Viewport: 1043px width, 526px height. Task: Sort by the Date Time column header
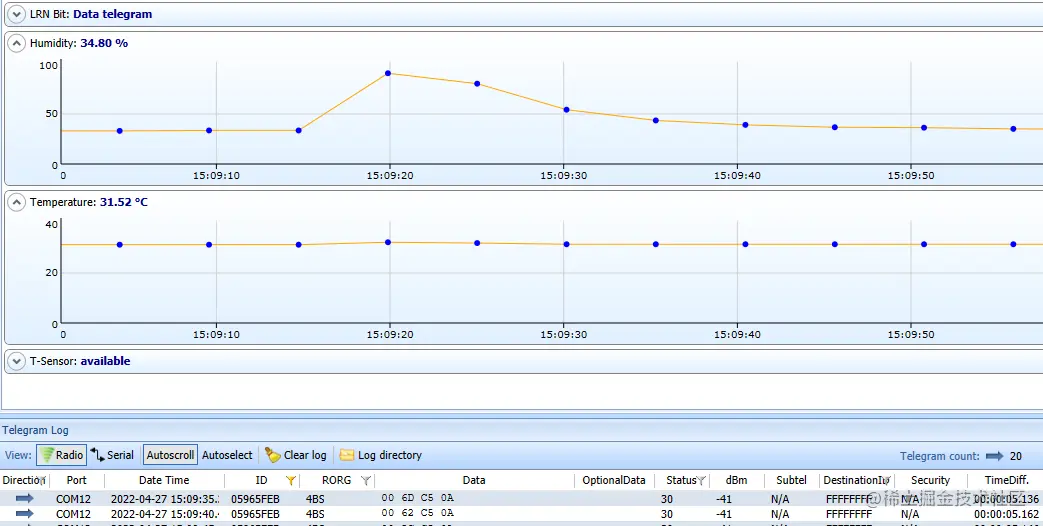[x=164, y=480]
